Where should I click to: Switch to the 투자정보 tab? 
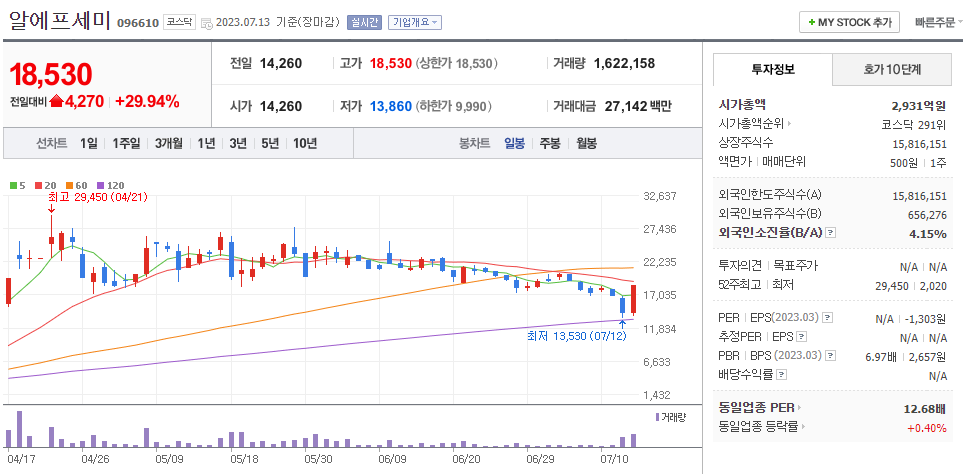773,70
